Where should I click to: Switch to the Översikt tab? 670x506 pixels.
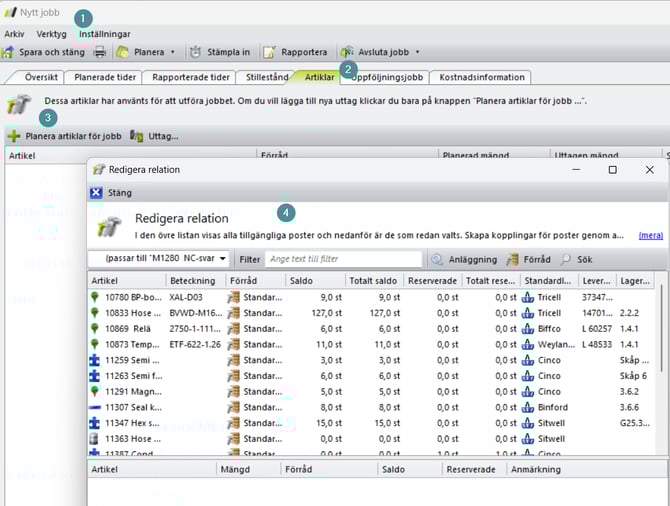click(x=41, y=77)
